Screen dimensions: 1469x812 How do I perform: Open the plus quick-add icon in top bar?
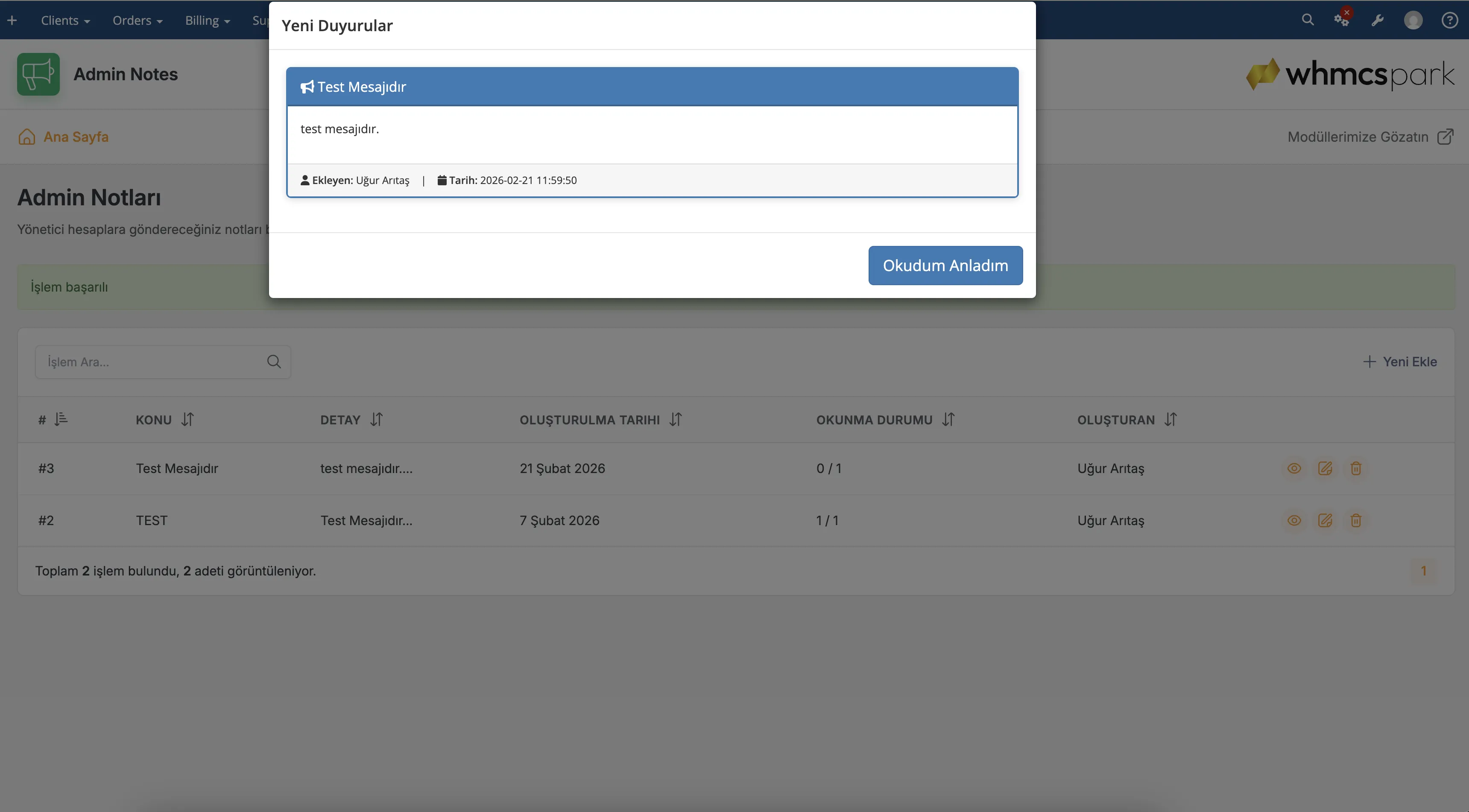click(12, 20)
